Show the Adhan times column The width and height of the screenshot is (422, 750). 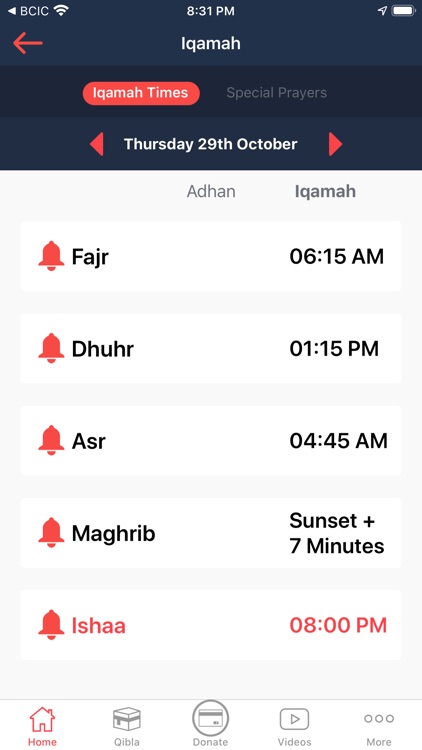click(211, 191)
